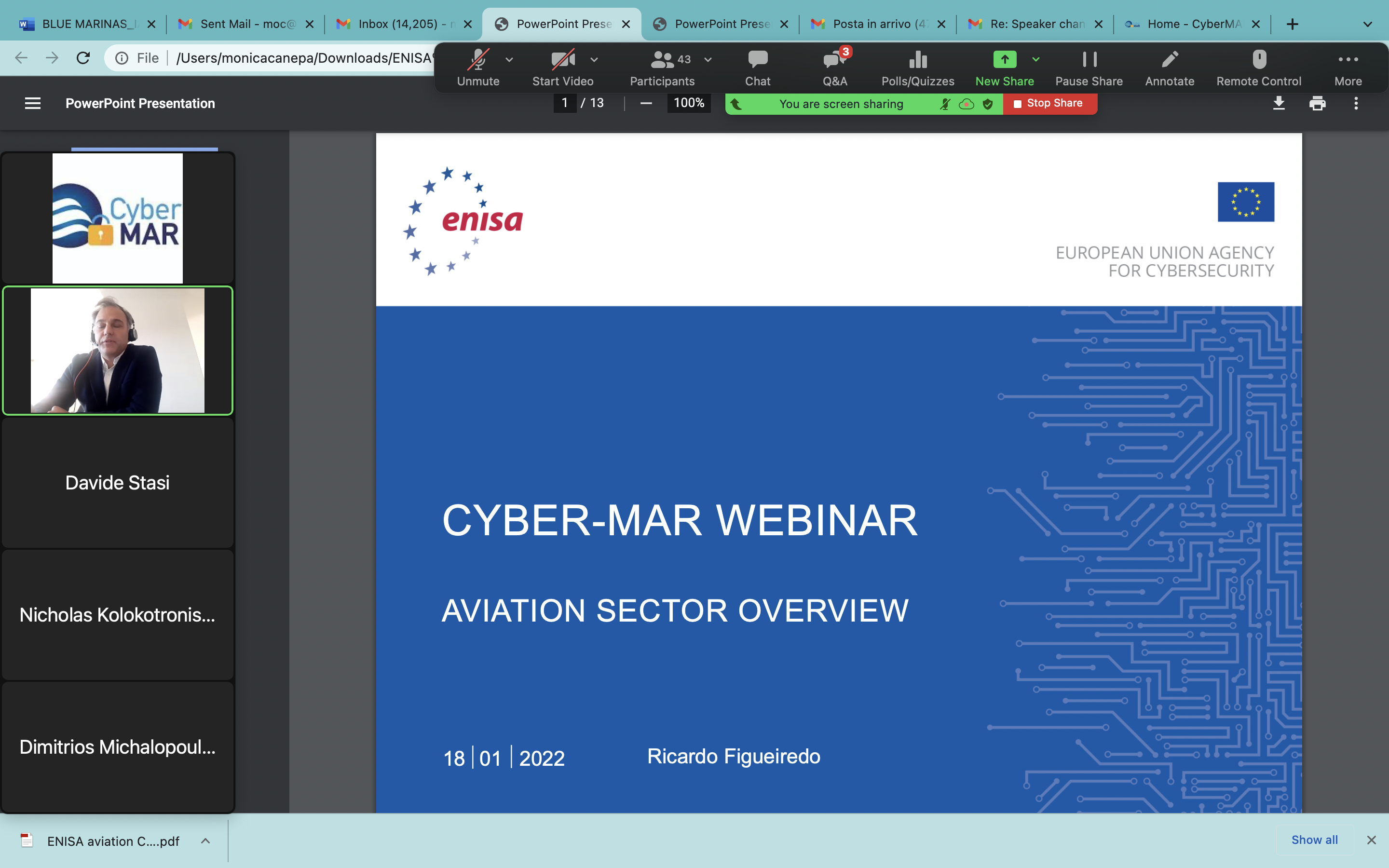
Task: Close the Sent Mail tab
Action: pos(309,24)
